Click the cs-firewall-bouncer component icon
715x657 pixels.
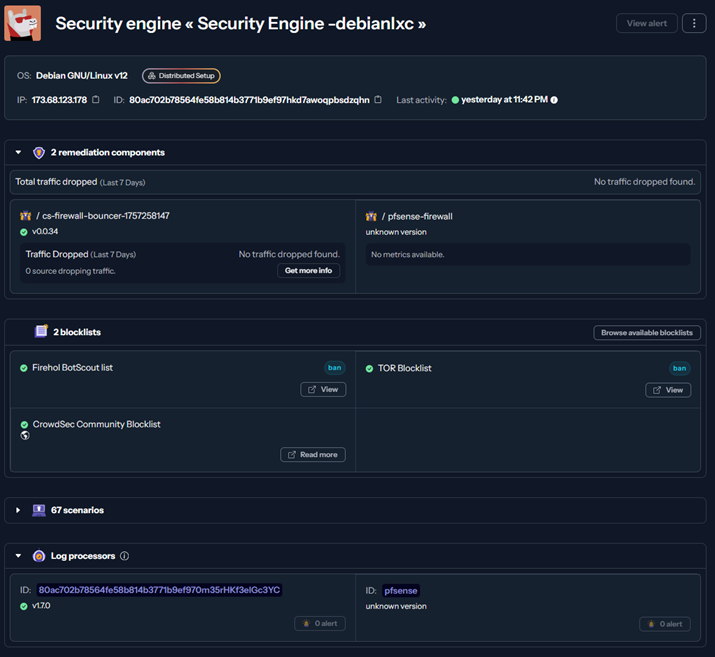[26, 216]
